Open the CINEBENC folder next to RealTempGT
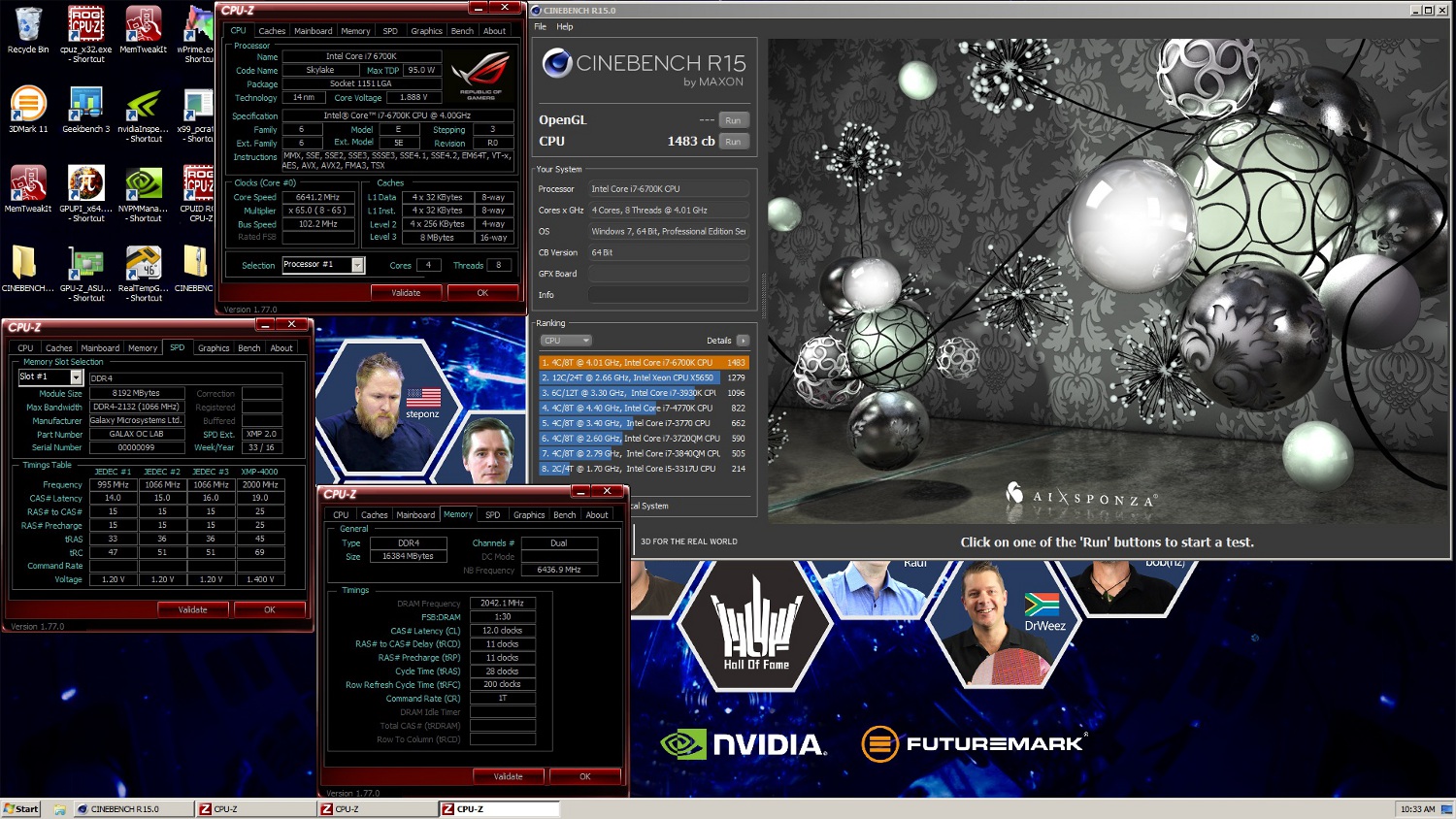This screenshot has height=819, width=1456. 197,263
